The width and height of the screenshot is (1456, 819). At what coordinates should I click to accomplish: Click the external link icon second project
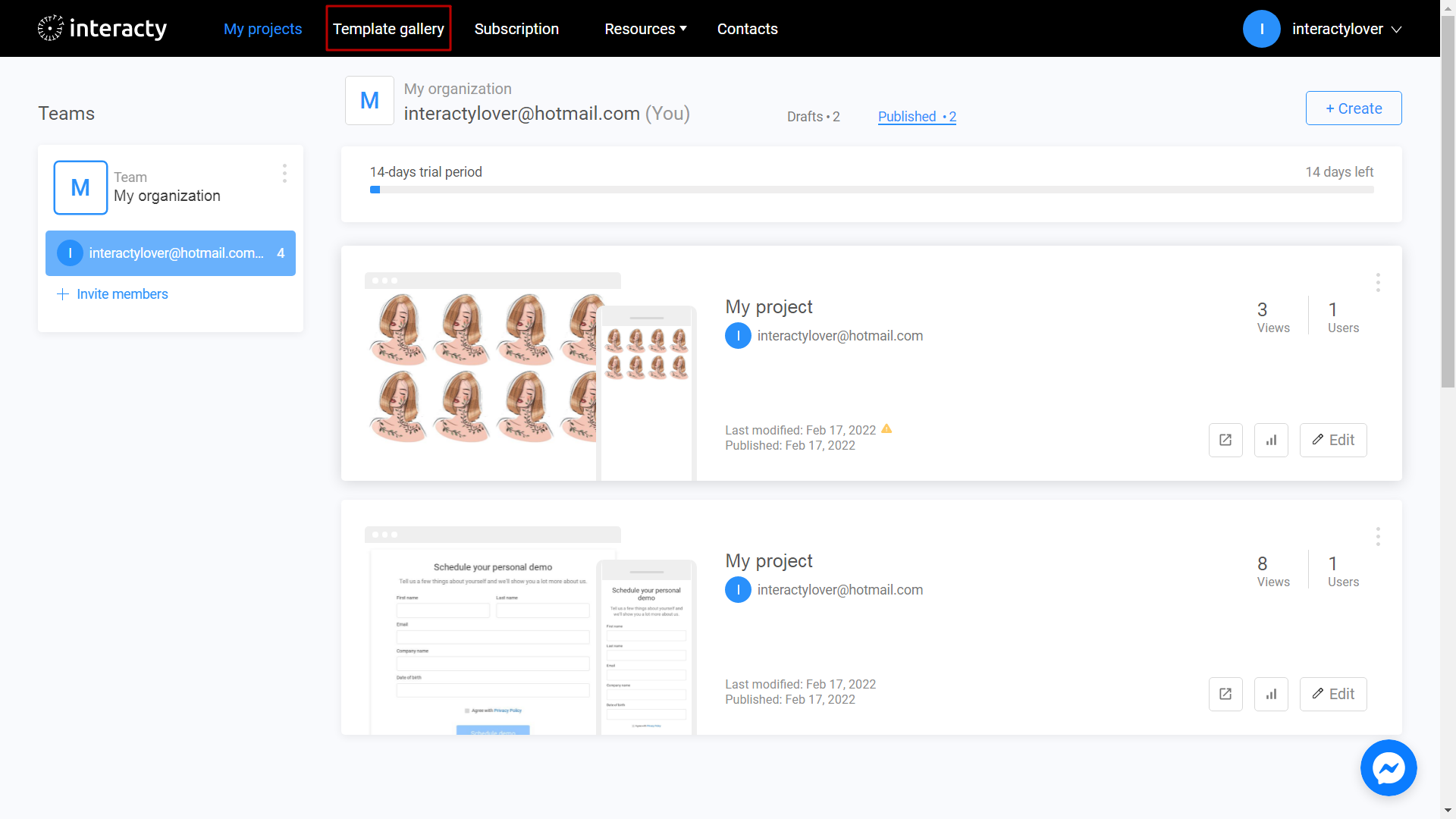[x=1225, y=693]
